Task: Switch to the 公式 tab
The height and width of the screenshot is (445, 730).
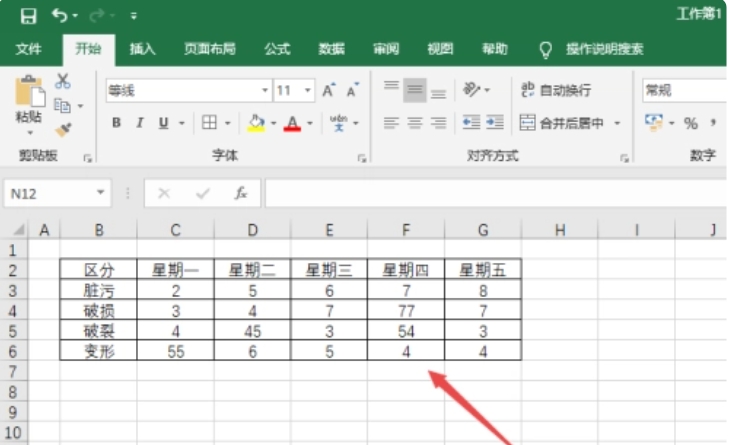Action: (277, 49)
